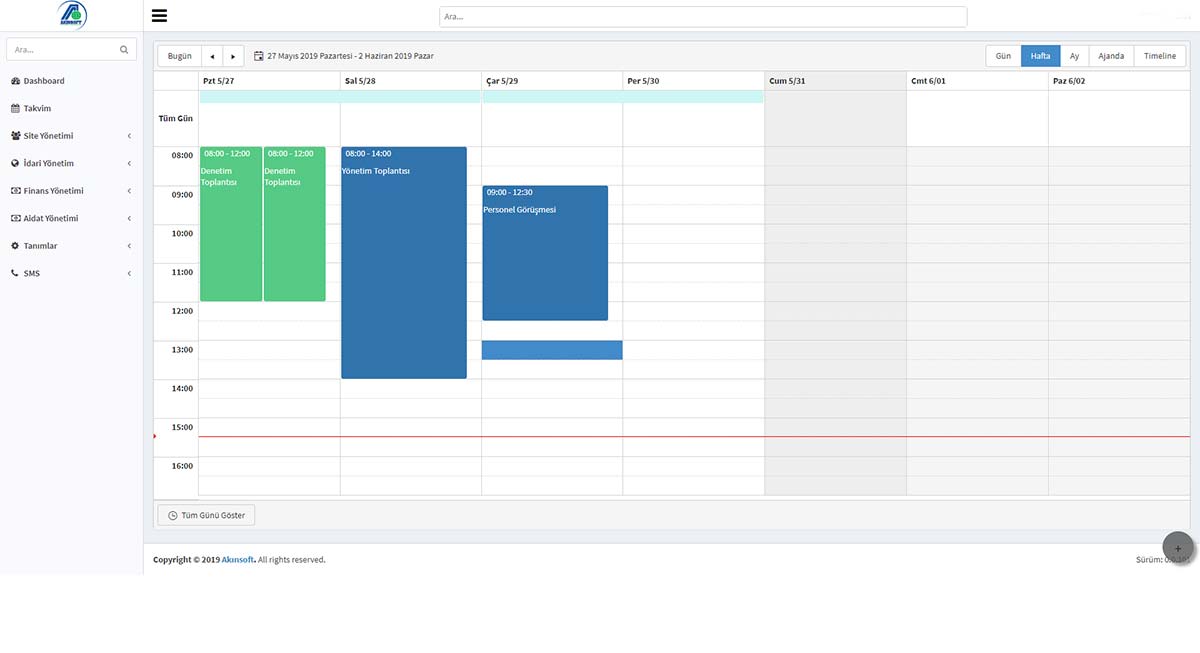Switch to Ay view
The height and width of the screenshot is (653, 1200).
tap(1074, 56)
